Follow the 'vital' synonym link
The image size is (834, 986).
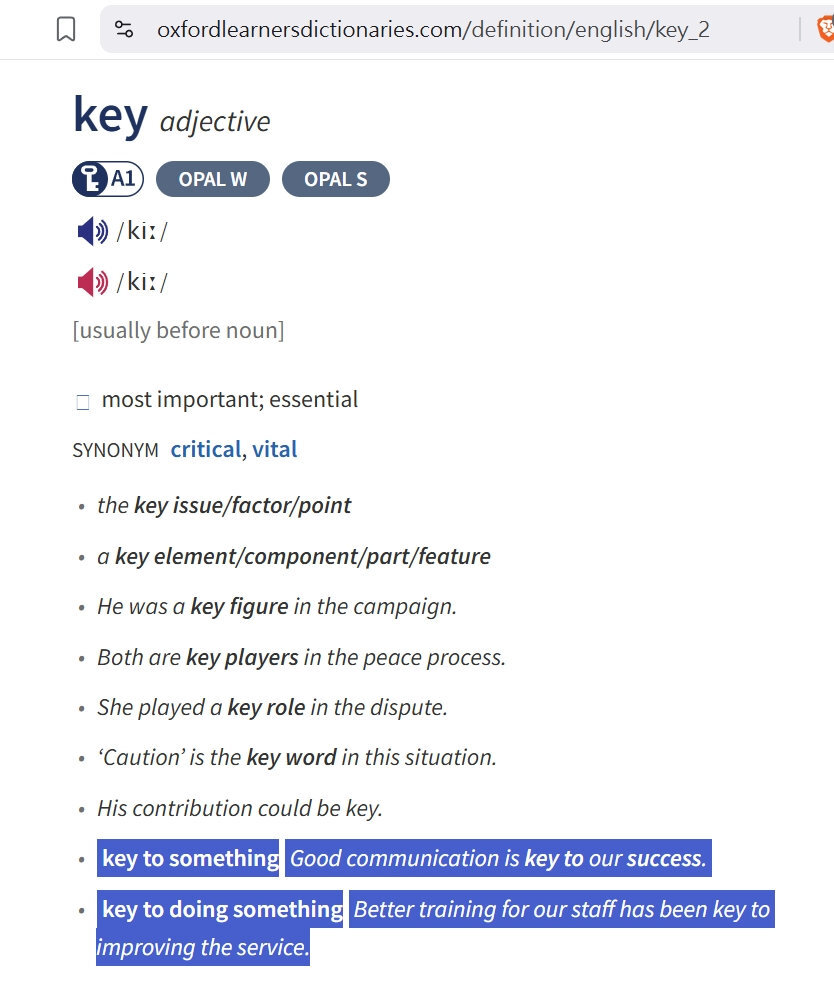[x=275, y=450]
